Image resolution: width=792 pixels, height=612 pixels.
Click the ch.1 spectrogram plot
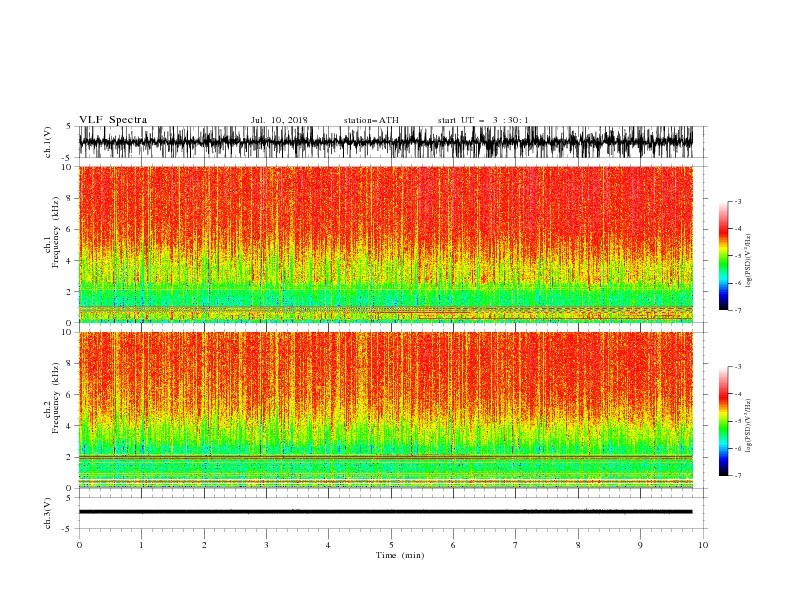pyautogui.click(x=385, y=244)
